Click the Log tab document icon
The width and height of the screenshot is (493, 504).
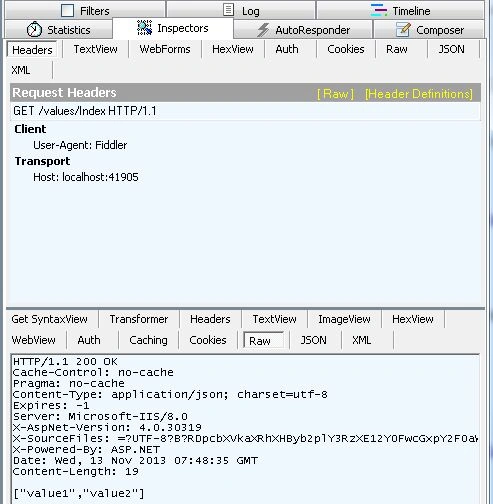[228, 10]
